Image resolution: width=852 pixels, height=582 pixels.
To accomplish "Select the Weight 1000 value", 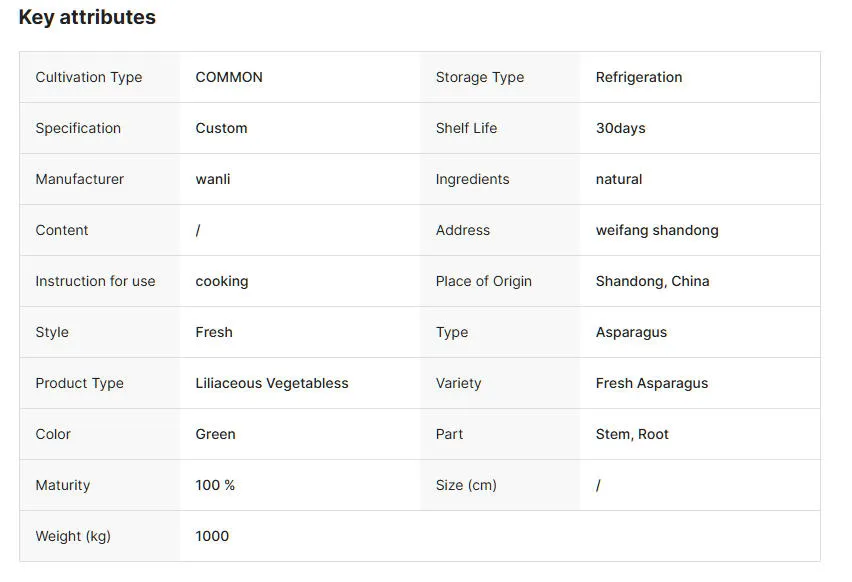I will click(212, 536).
